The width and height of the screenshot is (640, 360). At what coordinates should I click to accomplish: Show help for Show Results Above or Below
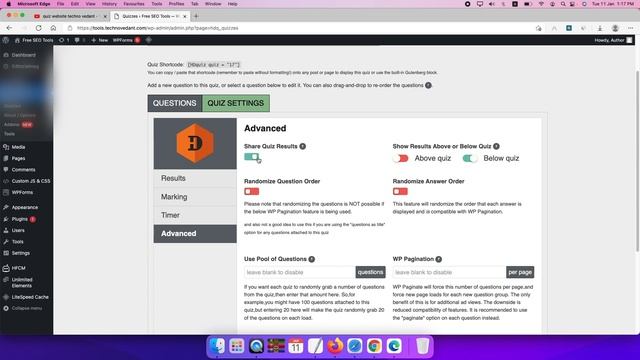pyautogui.click(x=496, y=147)
